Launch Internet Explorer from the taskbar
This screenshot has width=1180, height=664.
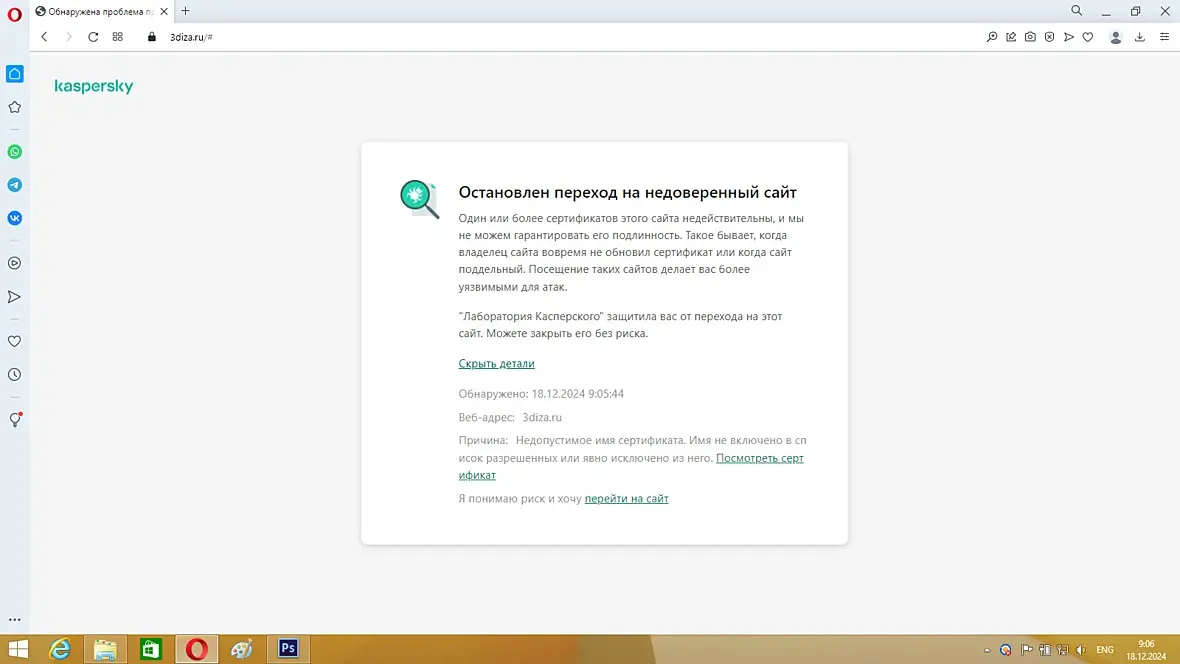point(59,649)
